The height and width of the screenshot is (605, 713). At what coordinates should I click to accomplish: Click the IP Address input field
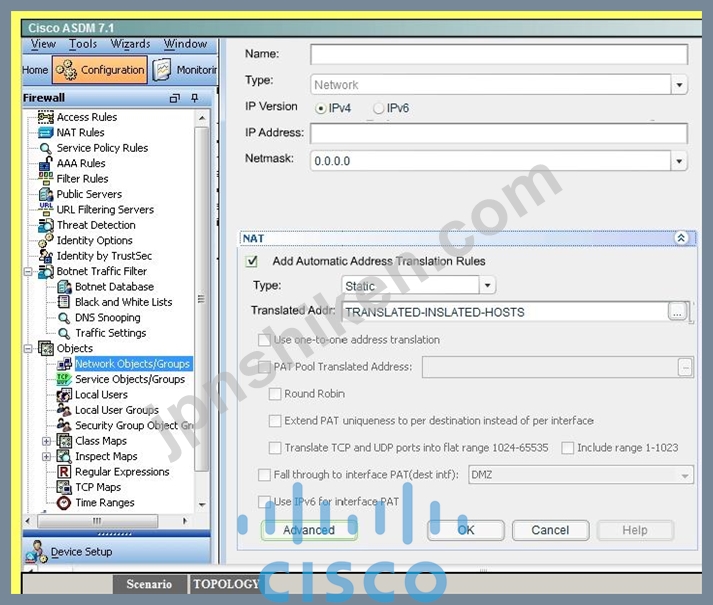pyautogui.click(x=499, y=133)
